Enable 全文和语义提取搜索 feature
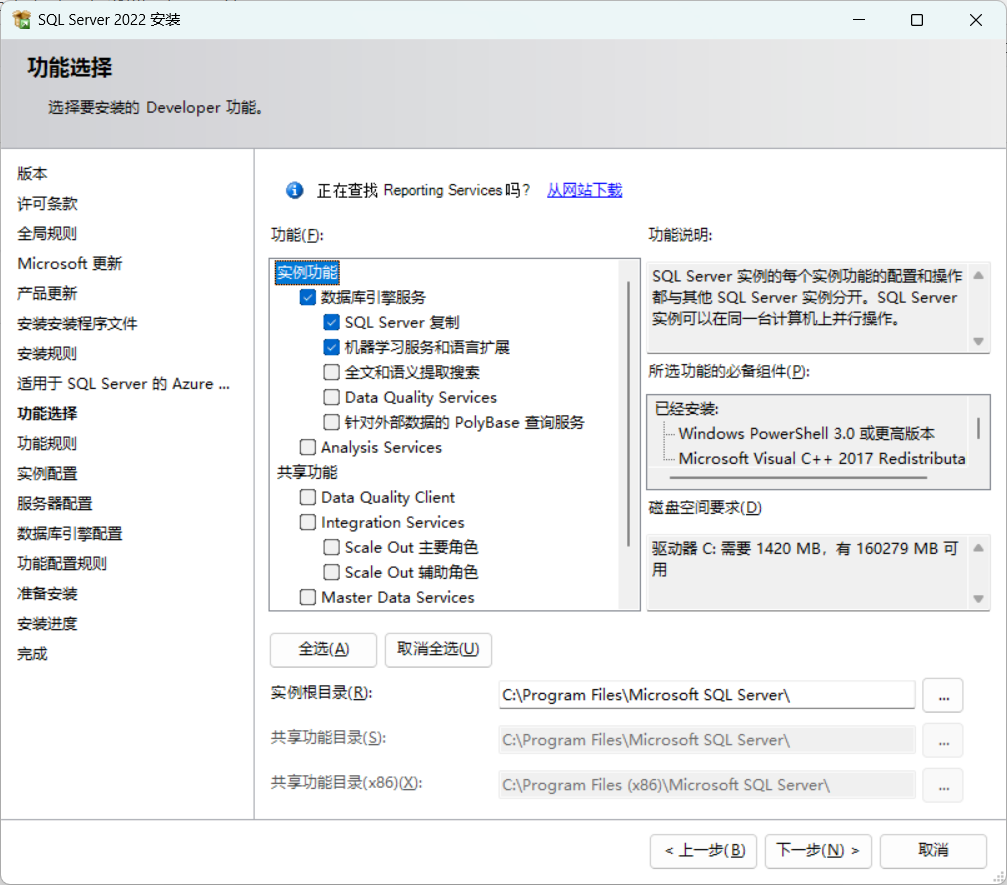The height and width of the screenshot is (885, 1007). 332,372
